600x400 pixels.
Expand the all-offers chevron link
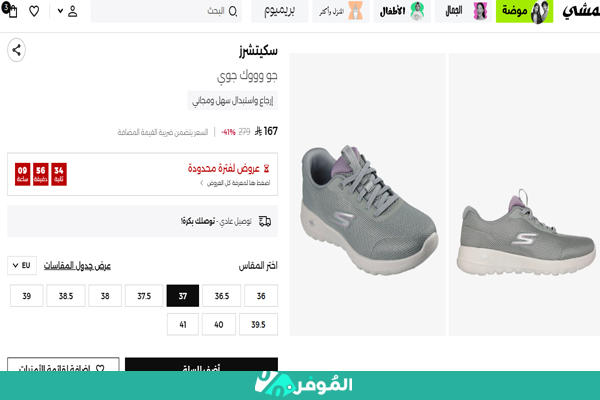[x=202, y=183]
